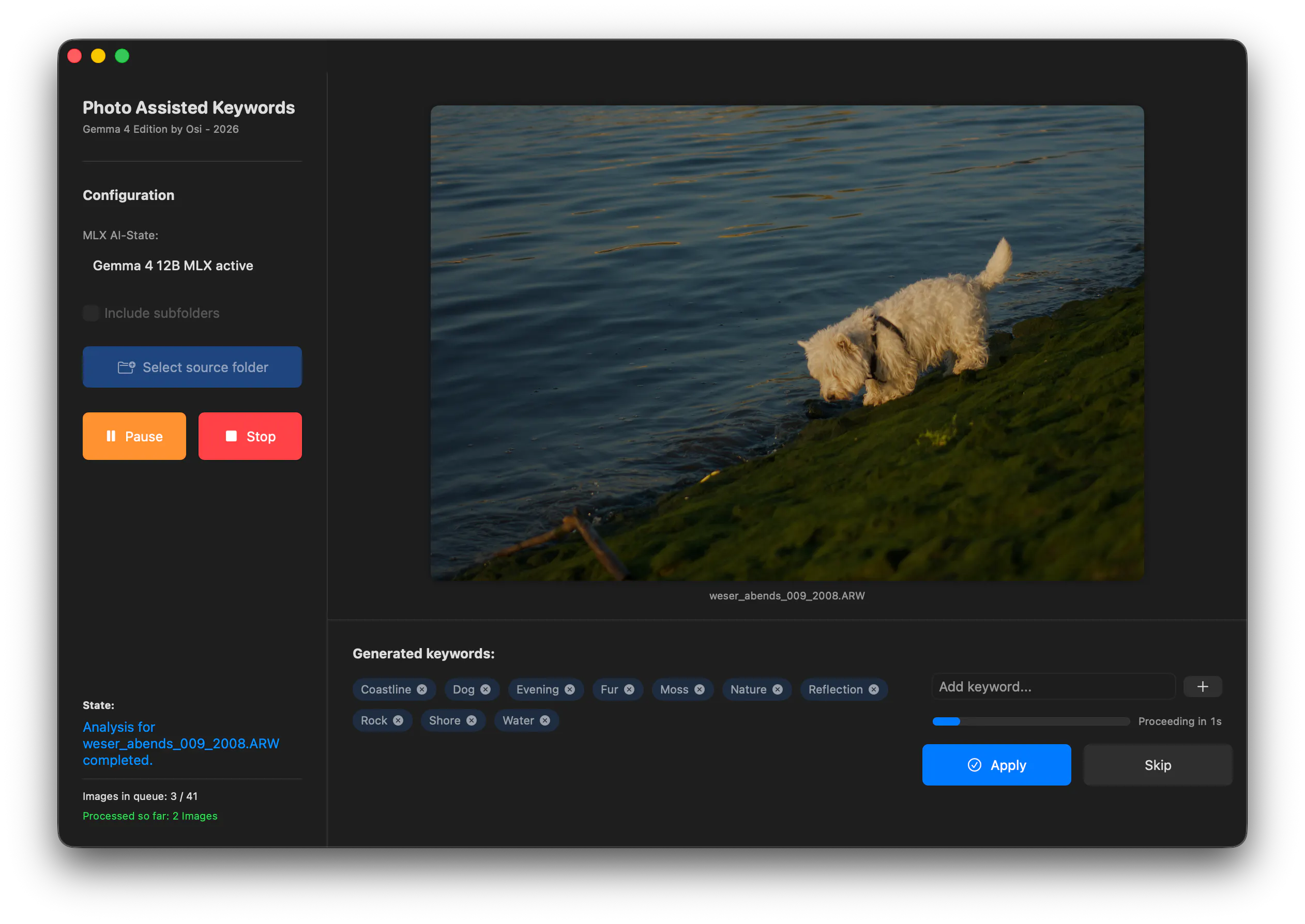Click the green fullscreen window button

click(122, 56)
